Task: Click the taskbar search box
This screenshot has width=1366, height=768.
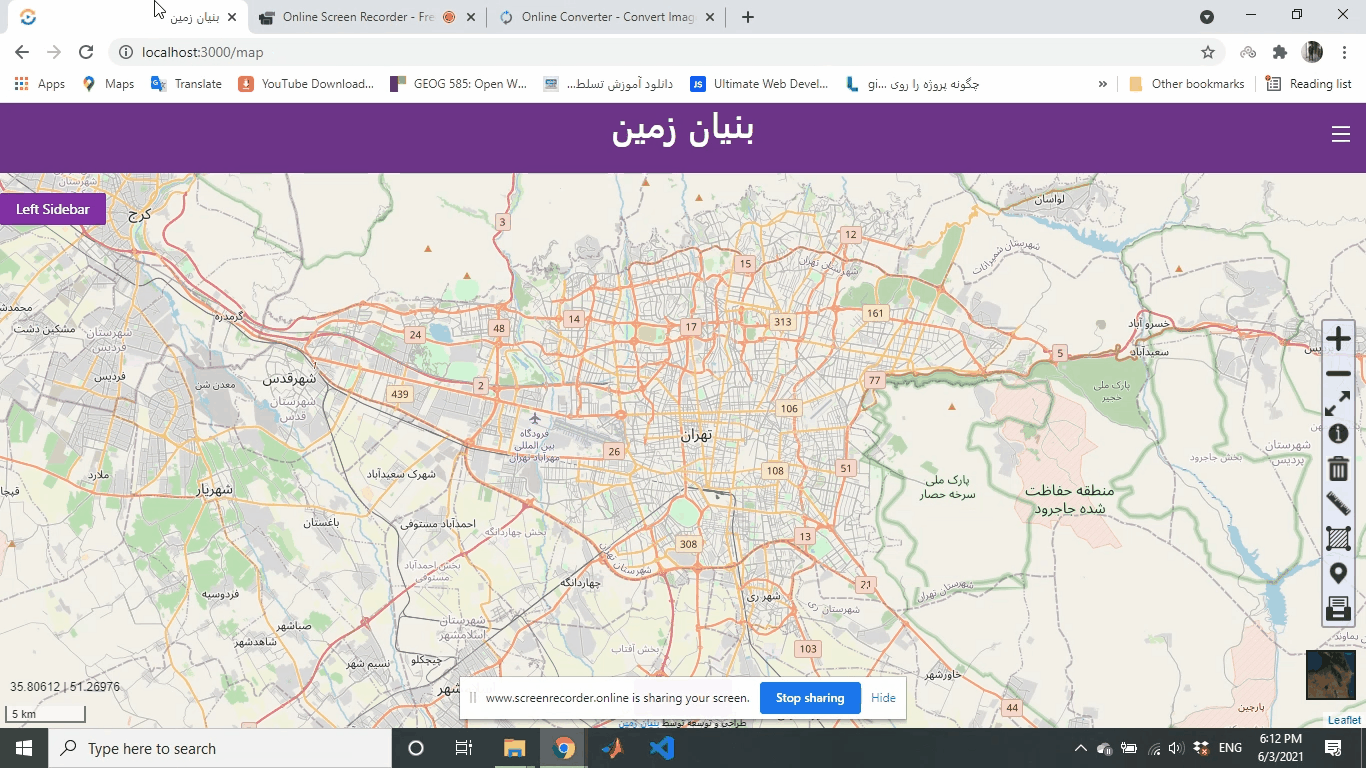Action: tap(220, 748)
